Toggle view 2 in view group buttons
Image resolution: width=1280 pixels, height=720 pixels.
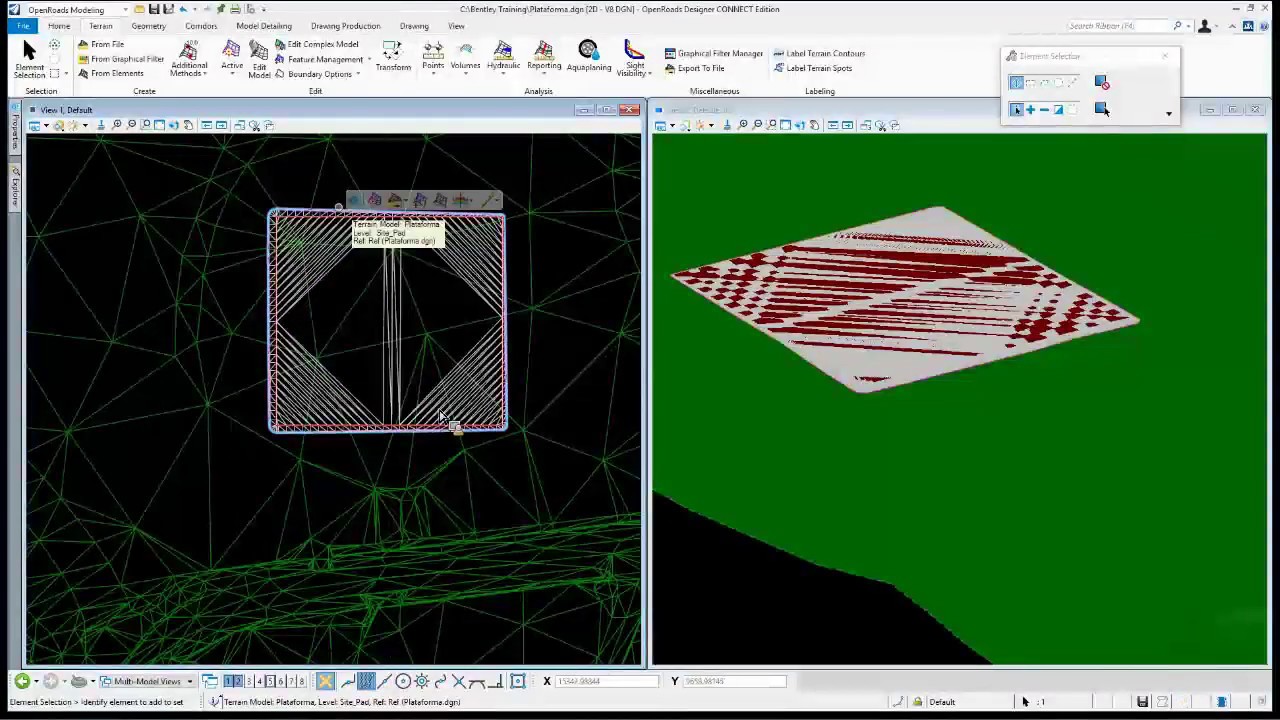tap(238, 681)
